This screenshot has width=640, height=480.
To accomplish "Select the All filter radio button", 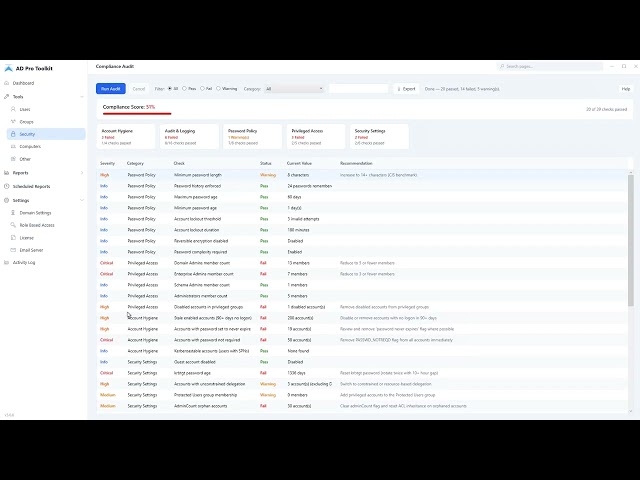I will pos(170,89).
